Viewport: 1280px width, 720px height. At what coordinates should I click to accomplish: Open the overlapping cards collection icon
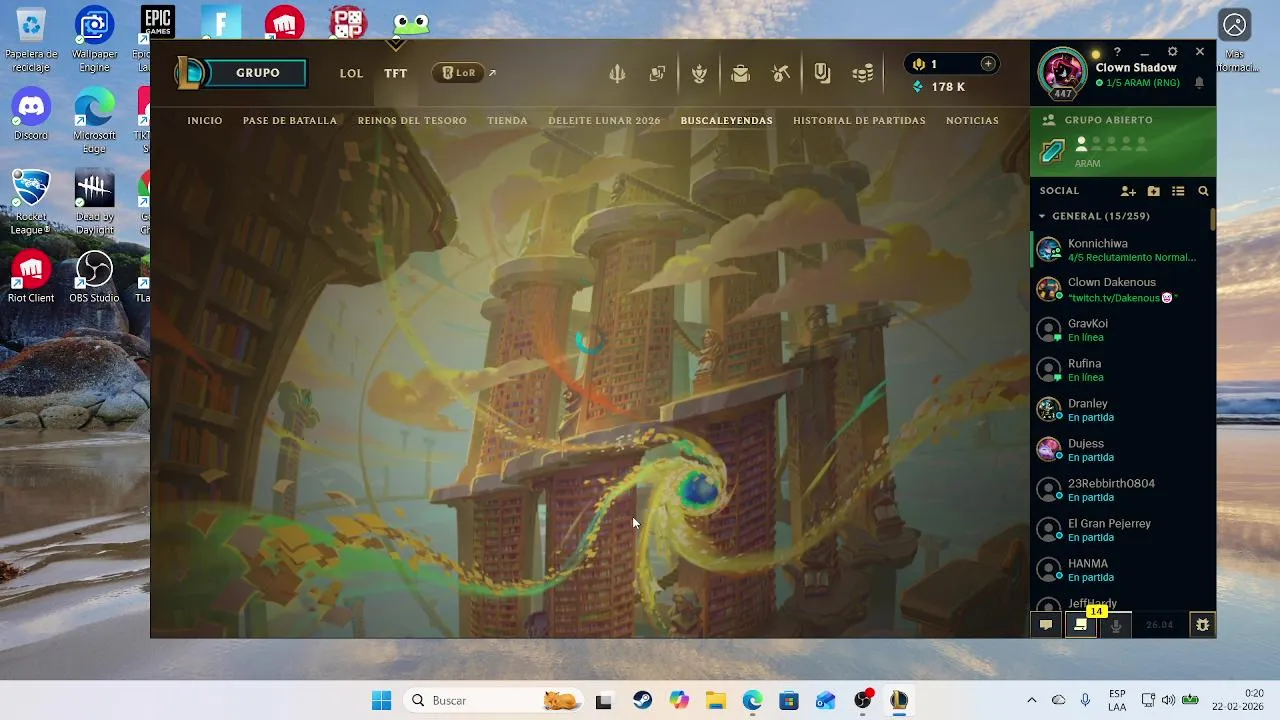click(x=657, y=73)
